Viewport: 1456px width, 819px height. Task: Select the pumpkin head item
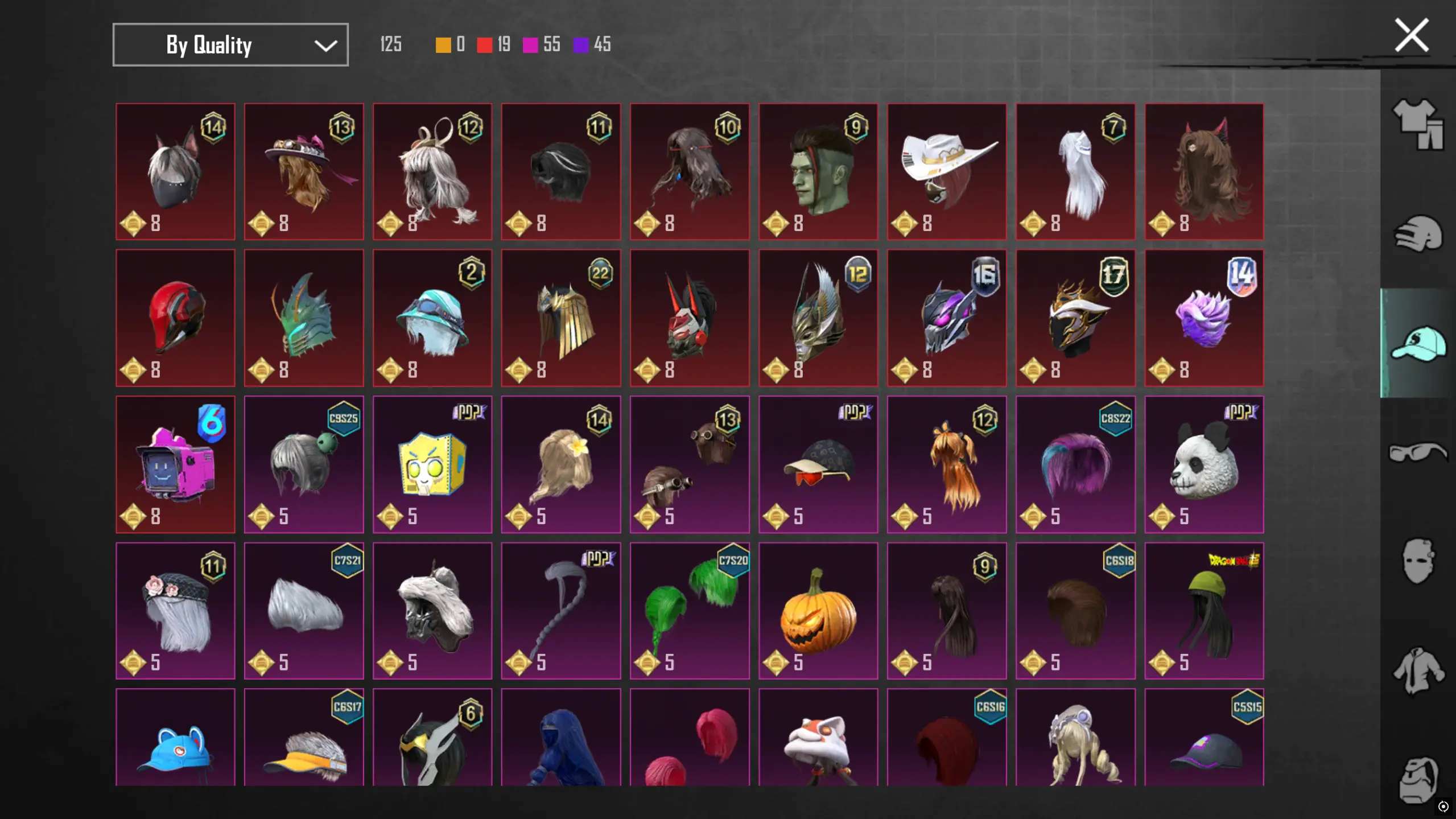[818, 611]
